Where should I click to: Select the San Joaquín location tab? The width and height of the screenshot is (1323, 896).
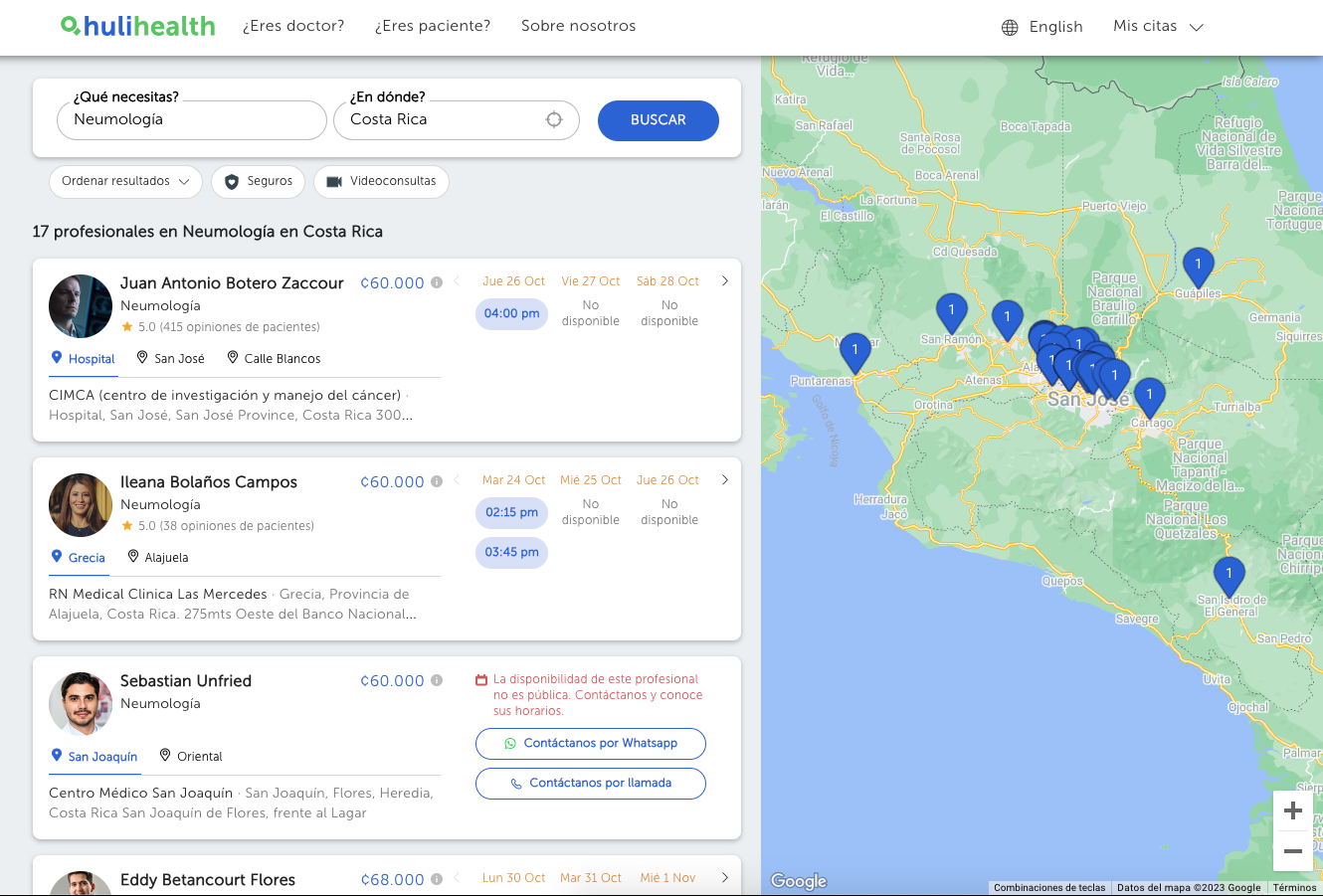coord(94,756)
